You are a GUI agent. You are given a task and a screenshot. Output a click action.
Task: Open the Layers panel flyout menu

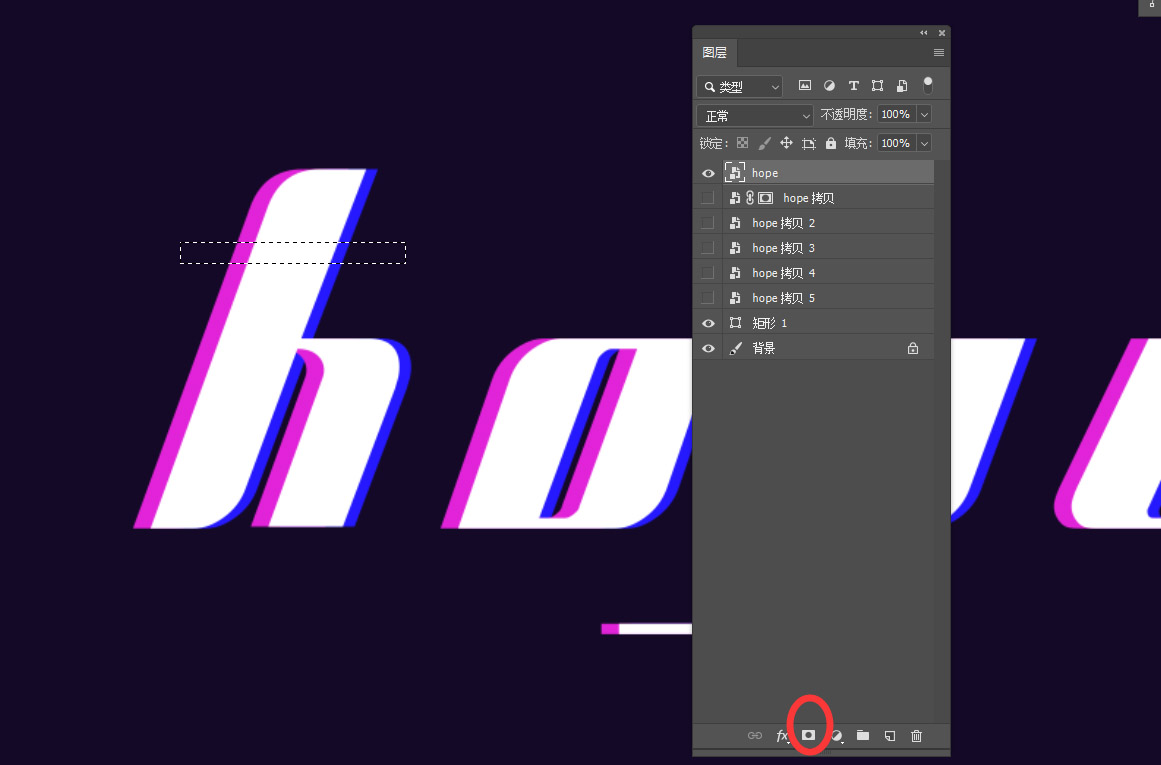pyautogui.click(x=939, y=53)
